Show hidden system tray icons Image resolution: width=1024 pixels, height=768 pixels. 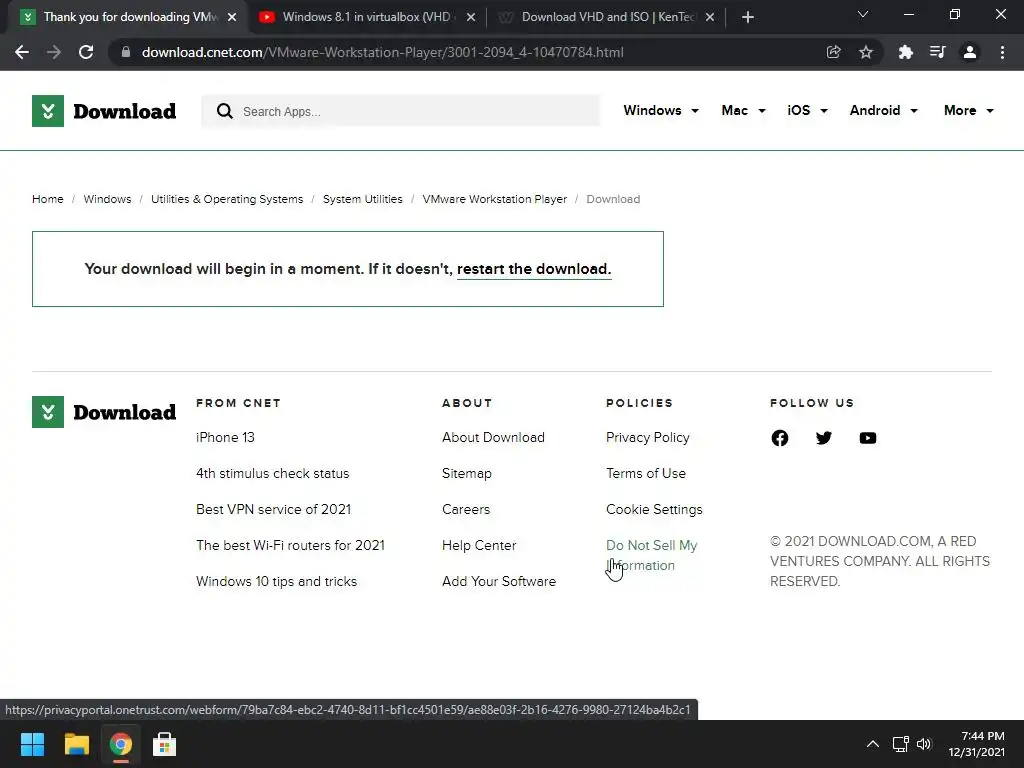[872, 744]
